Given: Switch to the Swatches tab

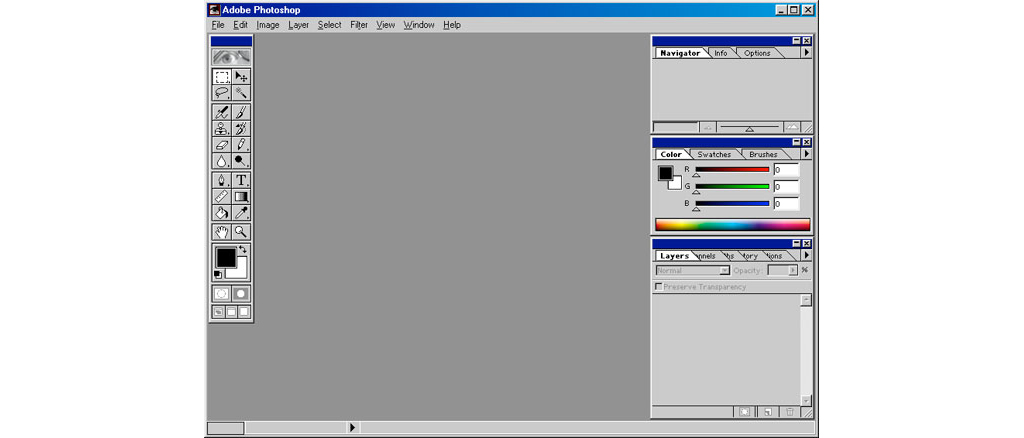Looking at the screenshot, I should tap(714, 155).
